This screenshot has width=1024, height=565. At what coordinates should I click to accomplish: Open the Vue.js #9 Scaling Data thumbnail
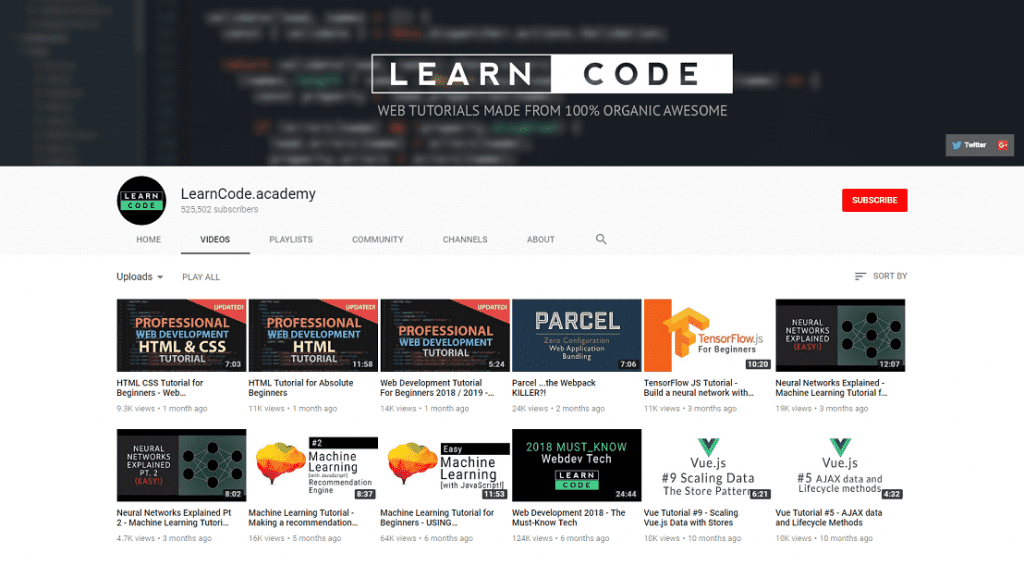(x=709, y=465)
